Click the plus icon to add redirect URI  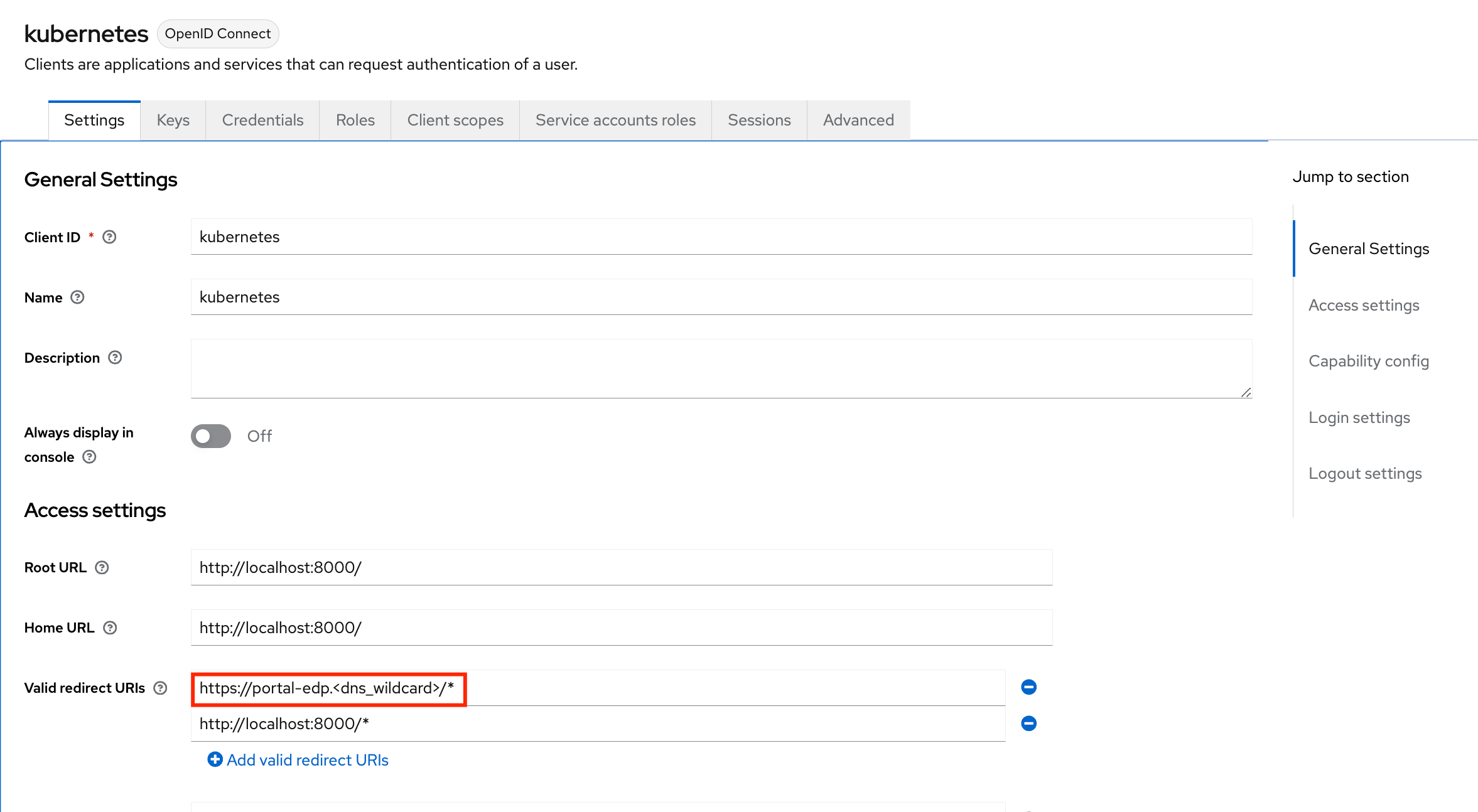pos(215,759)
